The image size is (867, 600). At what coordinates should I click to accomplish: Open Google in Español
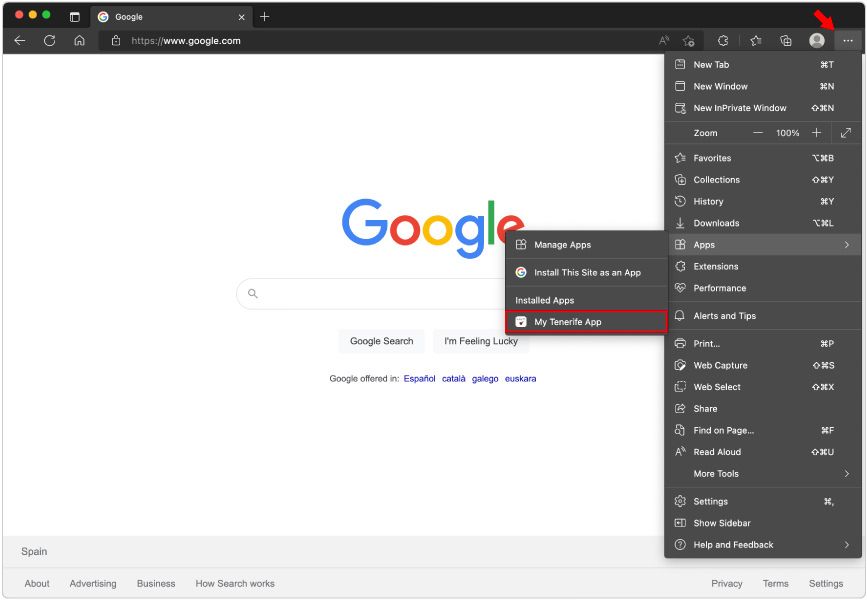(420, 378)
